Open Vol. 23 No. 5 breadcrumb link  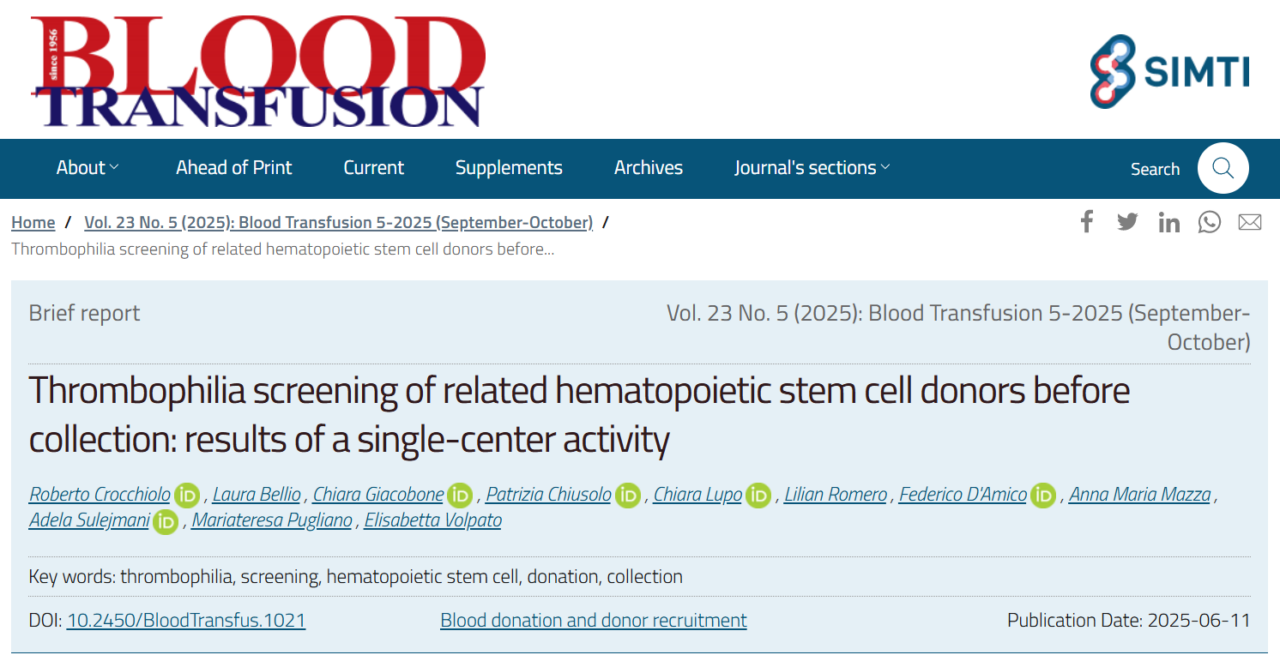click(337, 222)
